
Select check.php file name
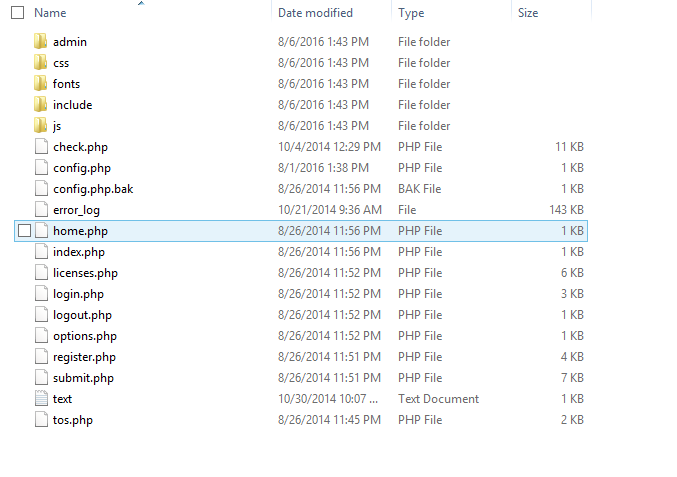coord(80,147)
